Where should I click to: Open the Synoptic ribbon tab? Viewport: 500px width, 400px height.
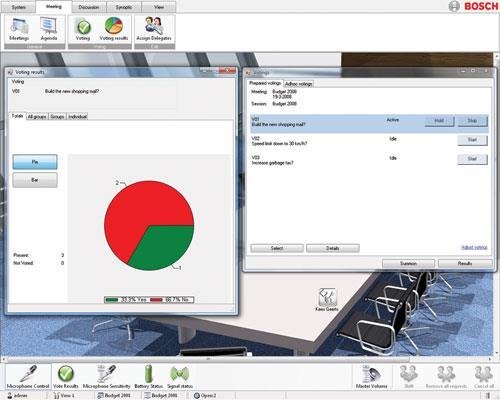tap(124, 7)
